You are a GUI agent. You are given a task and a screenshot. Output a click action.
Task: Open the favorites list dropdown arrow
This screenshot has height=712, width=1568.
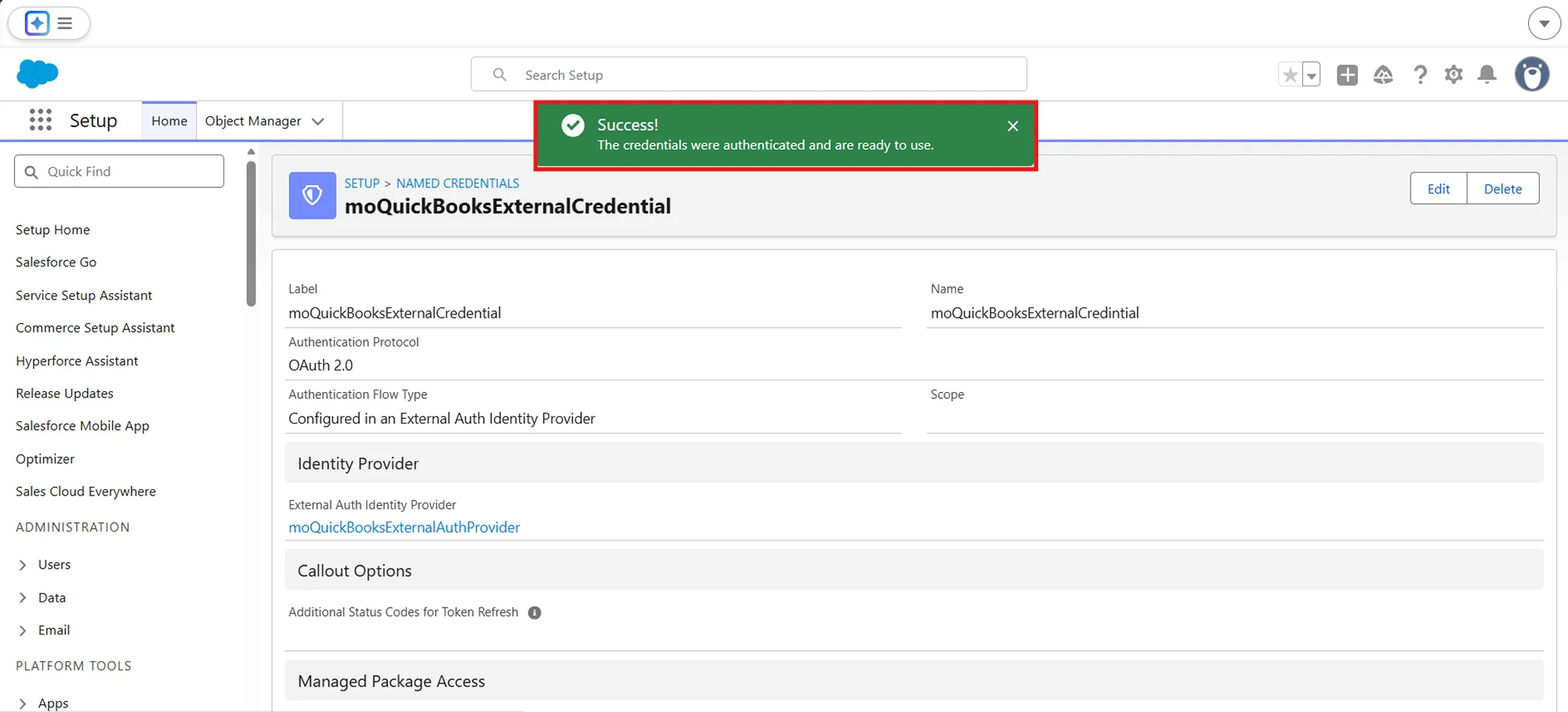1311,74
